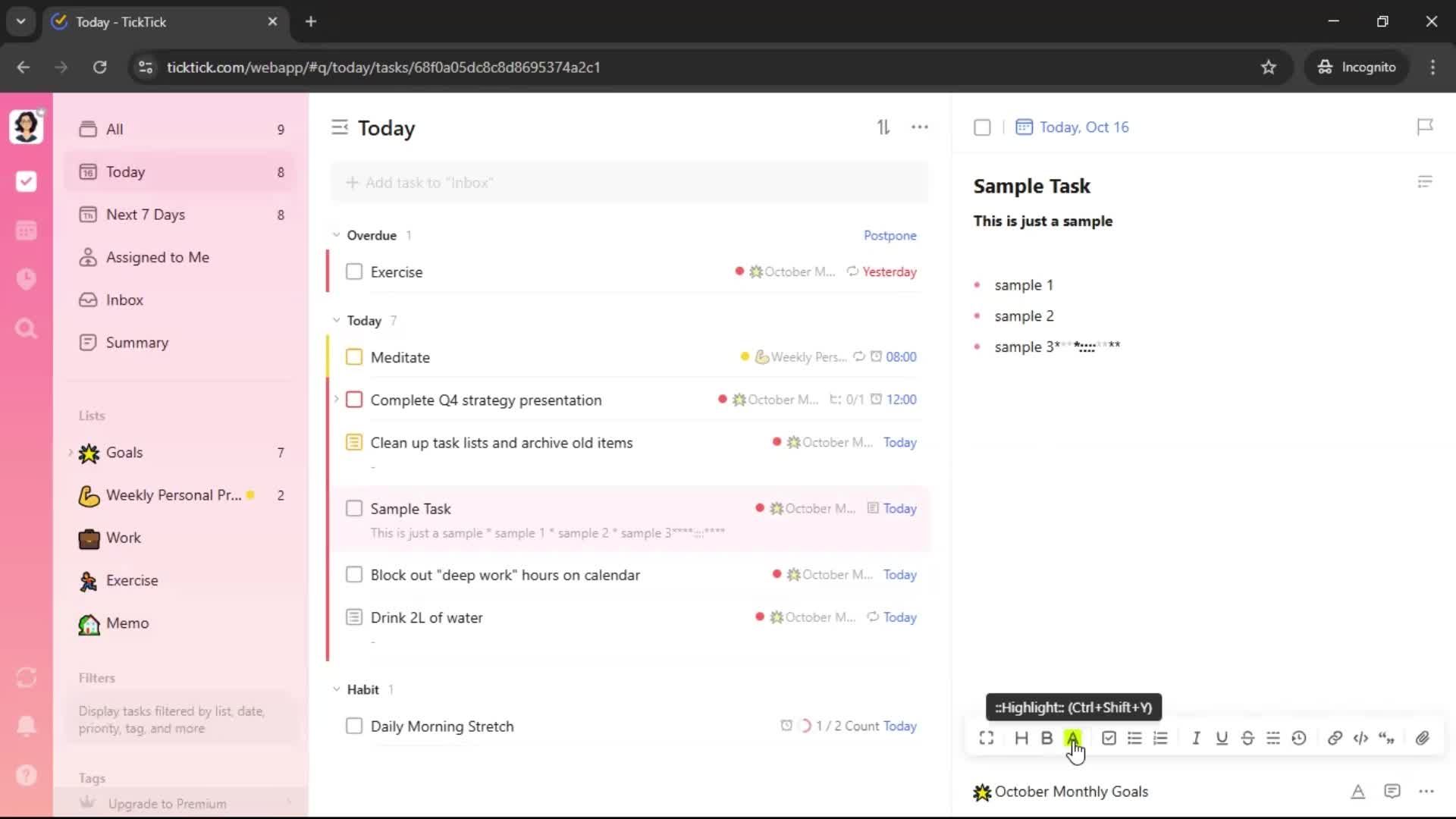The height and width of the screenshot is (819, 1456).
Task: Click the Today, Oct 16 due date
Action: 1083,127
